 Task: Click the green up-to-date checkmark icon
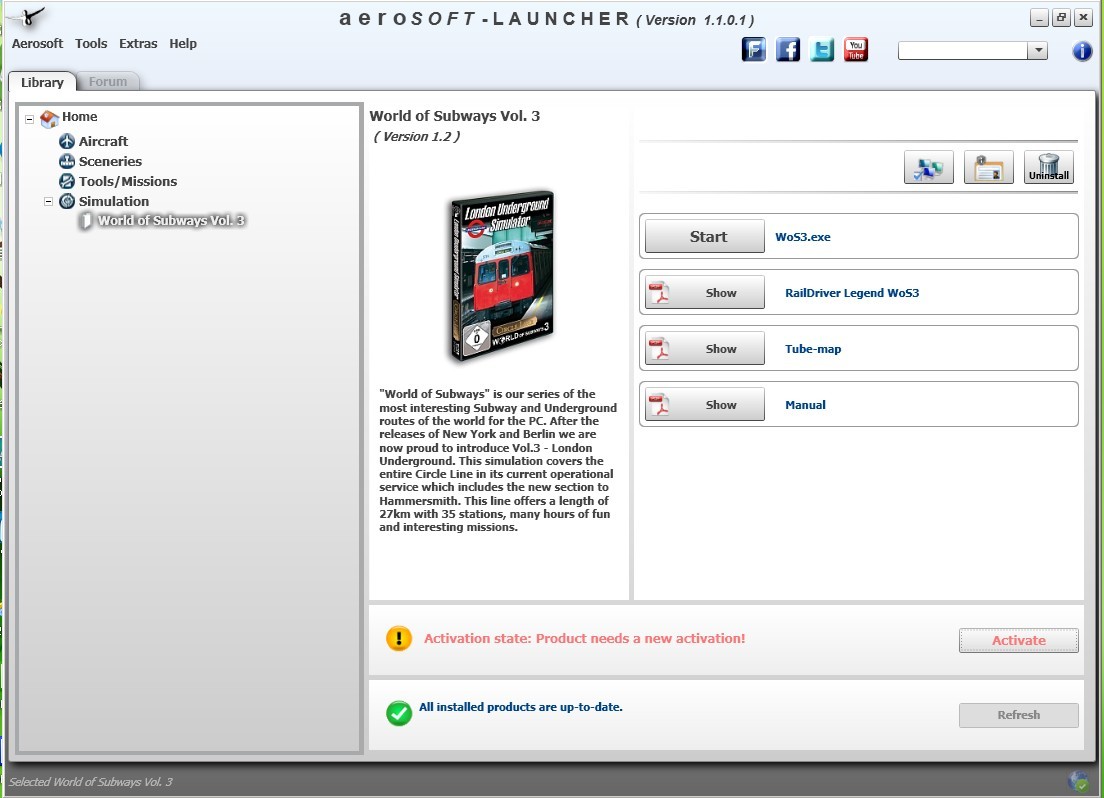399,713
